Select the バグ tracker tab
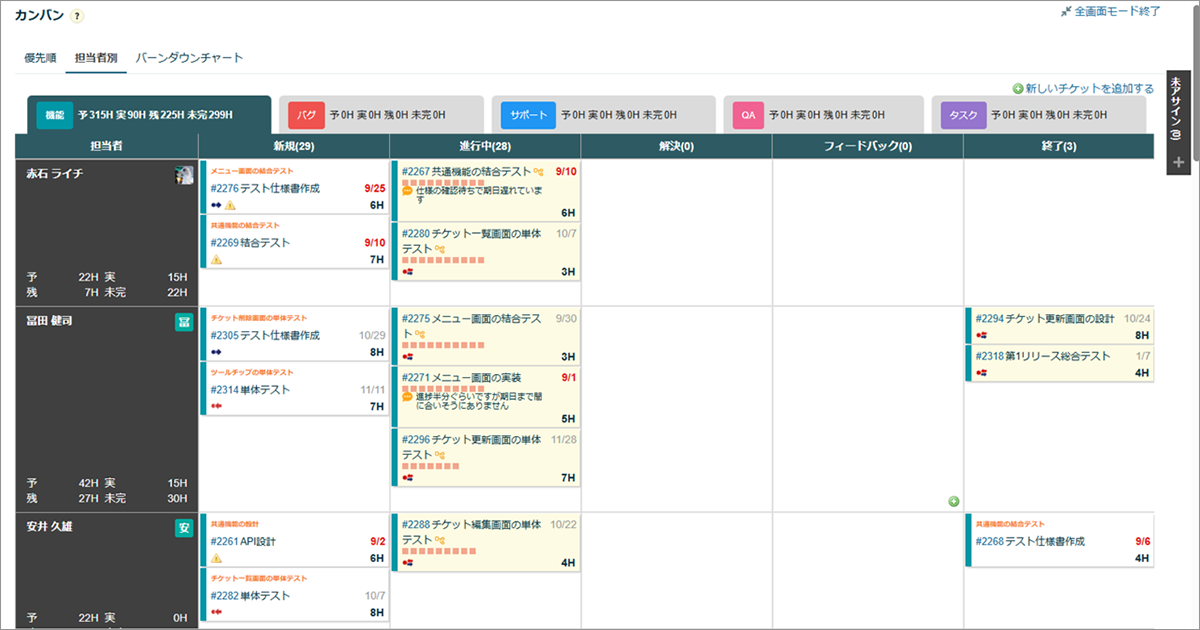This screenshot has width=1200, height=630. click(x=306, y=115)
